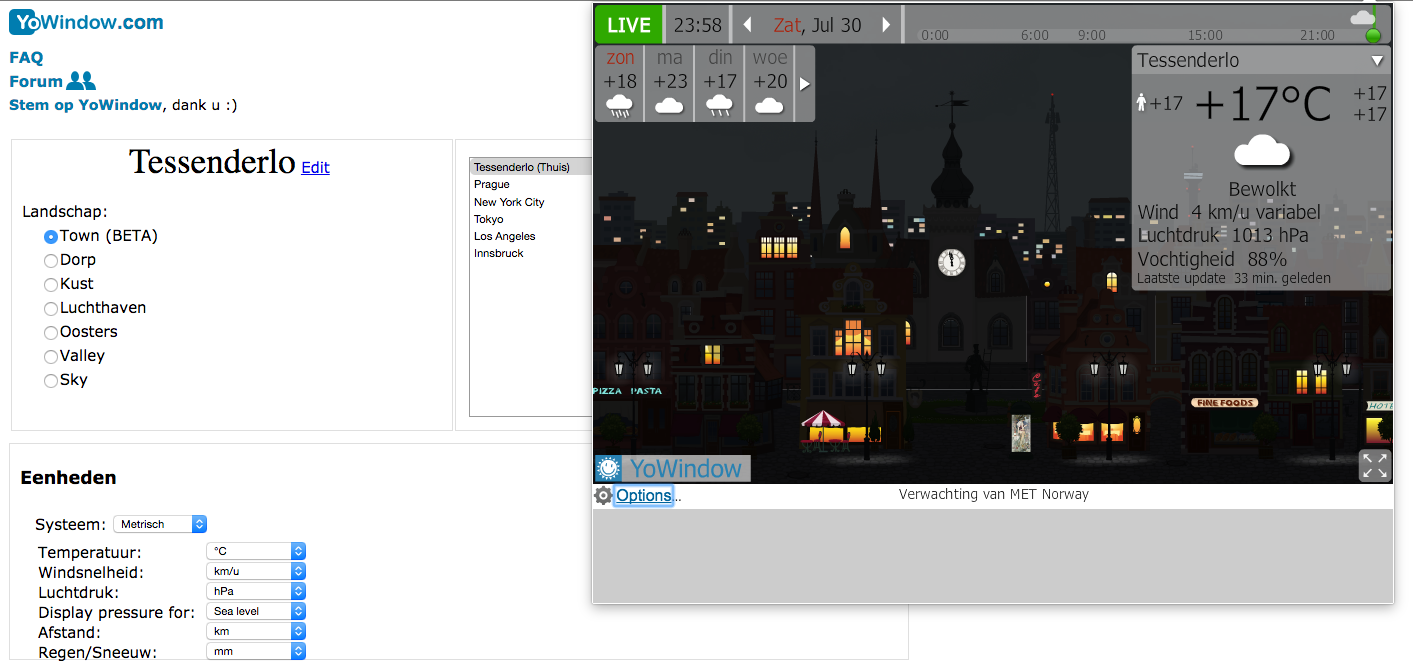This screenshot has width=1413, height=669.
Task: Choose the Kust landscape option
Action: pyautogui.click(x=51, y=284)
